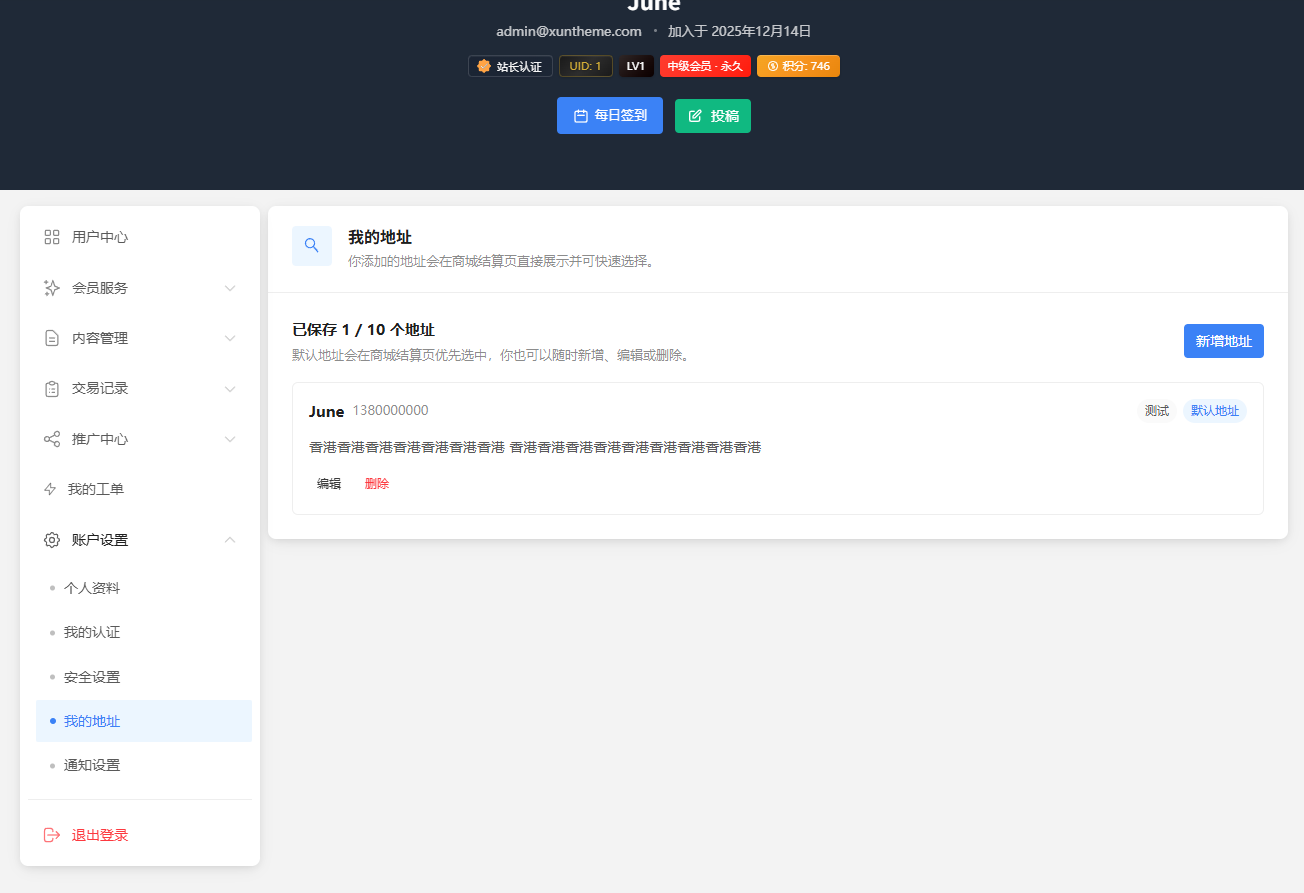Viewport: 1304px width, 893px height.
Task: Click the red logout icon
Action: pos(52,835)
